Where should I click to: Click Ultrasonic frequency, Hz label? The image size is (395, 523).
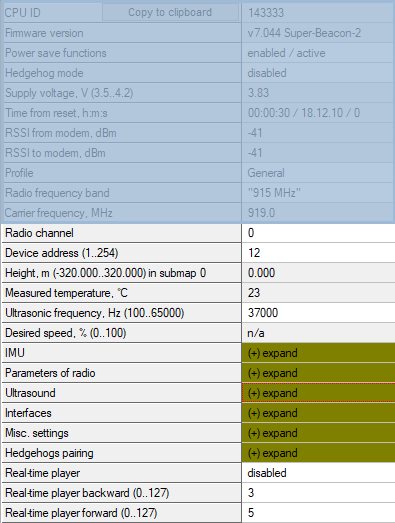tap(94, 313)
